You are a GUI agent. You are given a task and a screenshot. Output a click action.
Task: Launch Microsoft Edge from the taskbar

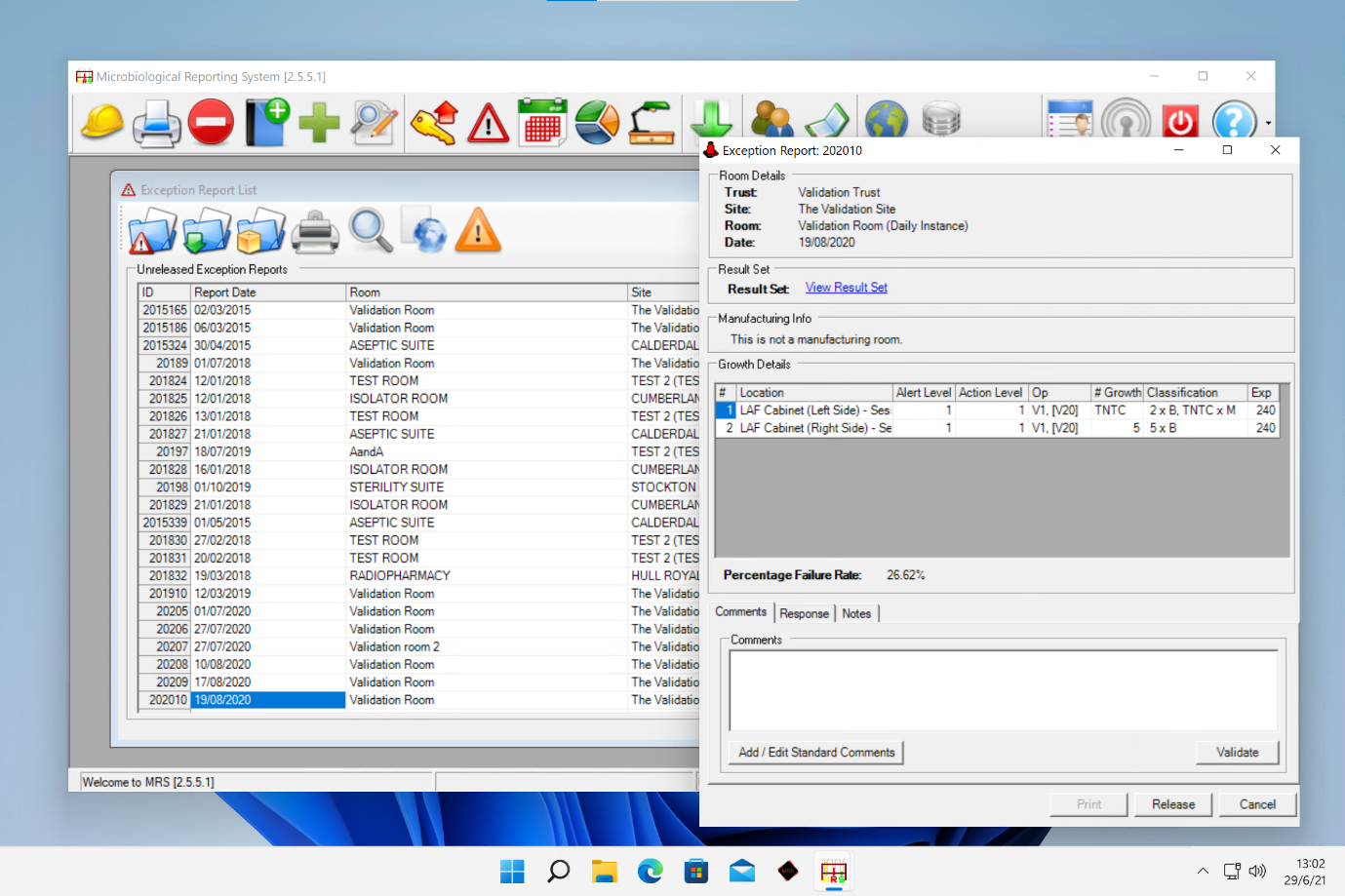(x=650, y=872)
